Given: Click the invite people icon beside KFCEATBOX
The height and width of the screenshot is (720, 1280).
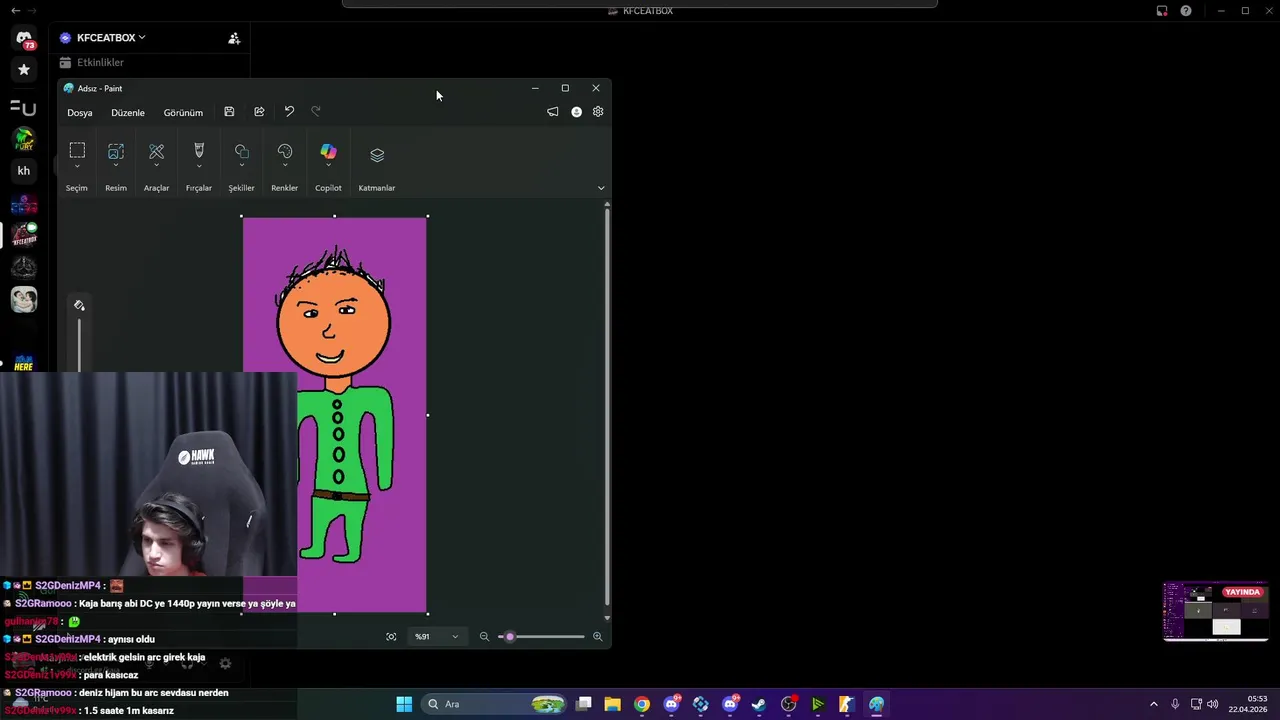Looking at the screenshot, I should point(234,38).
